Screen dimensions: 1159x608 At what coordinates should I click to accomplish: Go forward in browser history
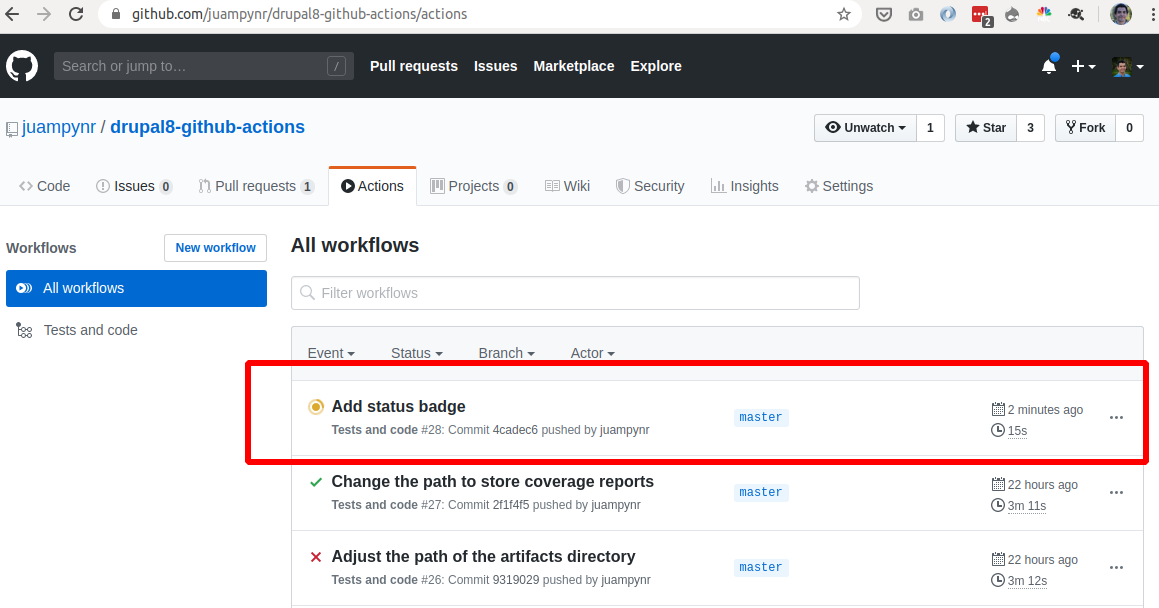coord(44,14)
